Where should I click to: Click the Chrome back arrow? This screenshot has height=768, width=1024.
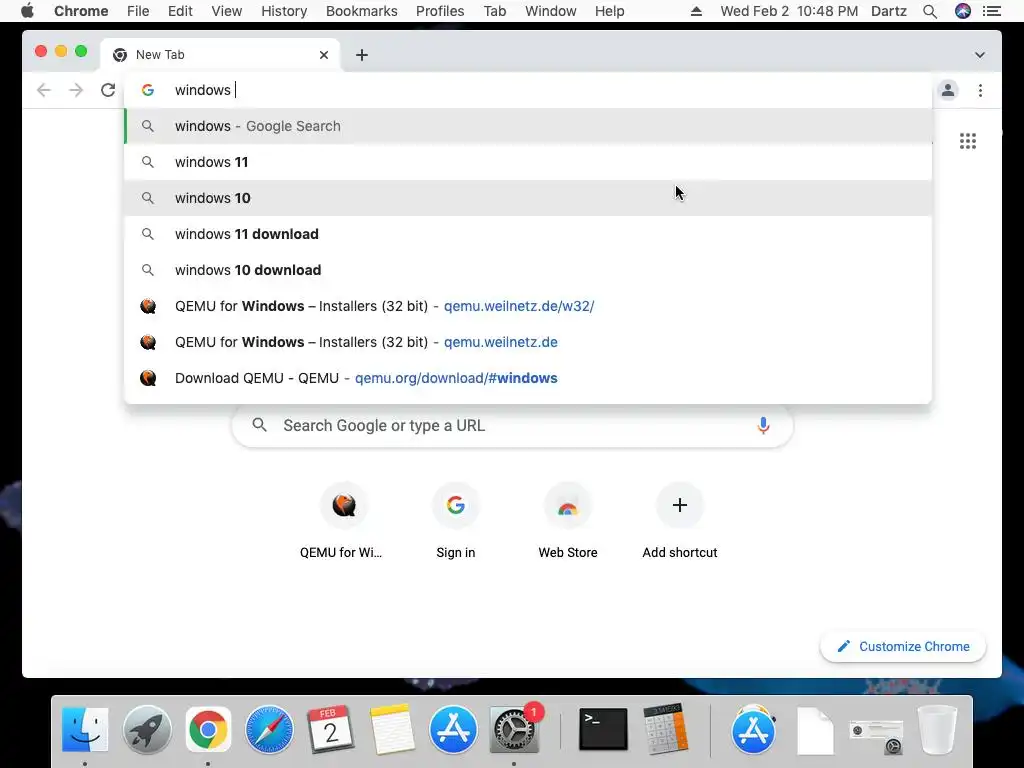44,90
